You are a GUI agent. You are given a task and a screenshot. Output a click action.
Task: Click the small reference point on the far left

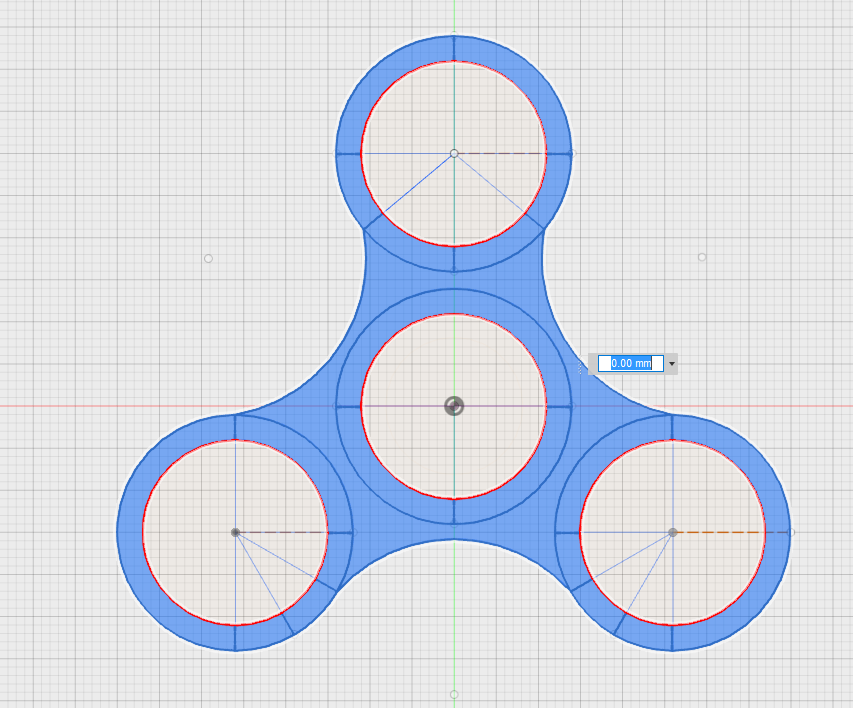point(207,257)
